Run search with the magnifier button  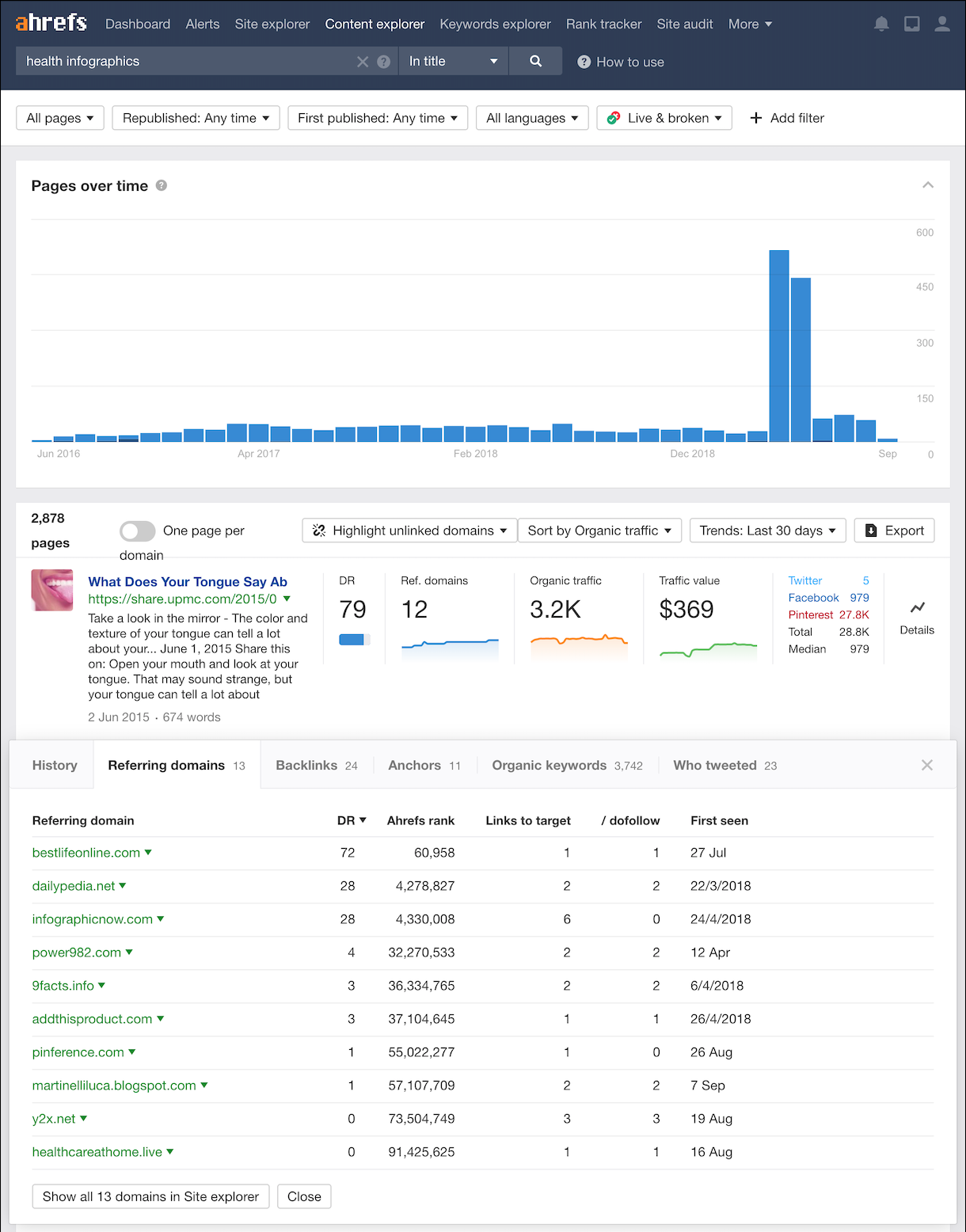(535, 61)
